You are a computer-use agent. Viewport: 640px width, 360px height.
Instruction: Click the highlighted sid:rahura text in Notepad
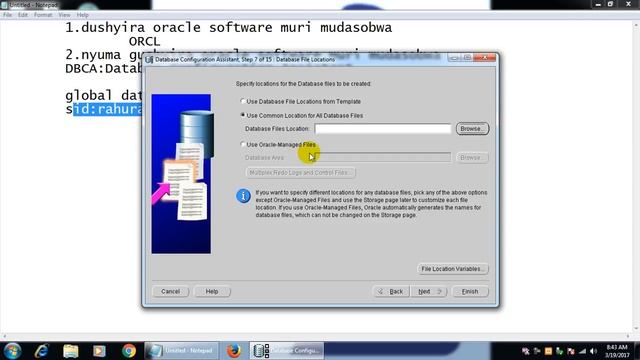click(x=107, y=109)
